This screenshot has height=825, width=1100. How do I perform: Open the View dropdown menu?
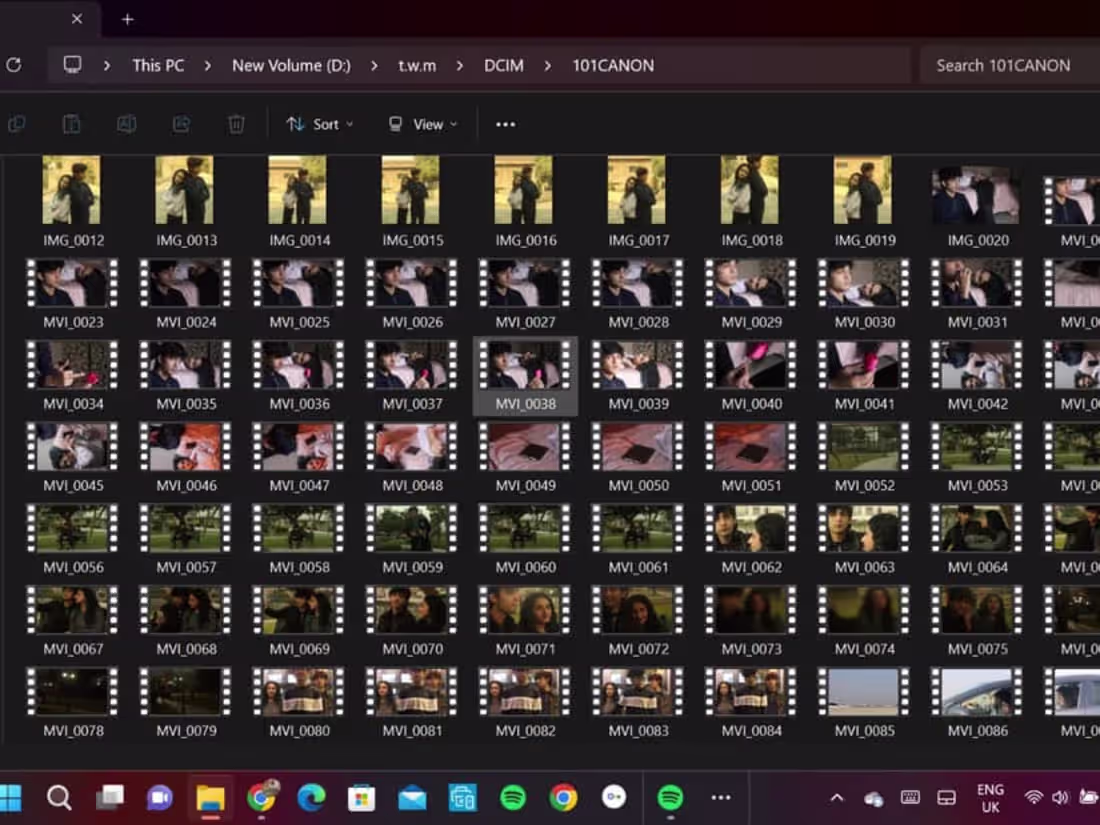click(x=423, y=124)
